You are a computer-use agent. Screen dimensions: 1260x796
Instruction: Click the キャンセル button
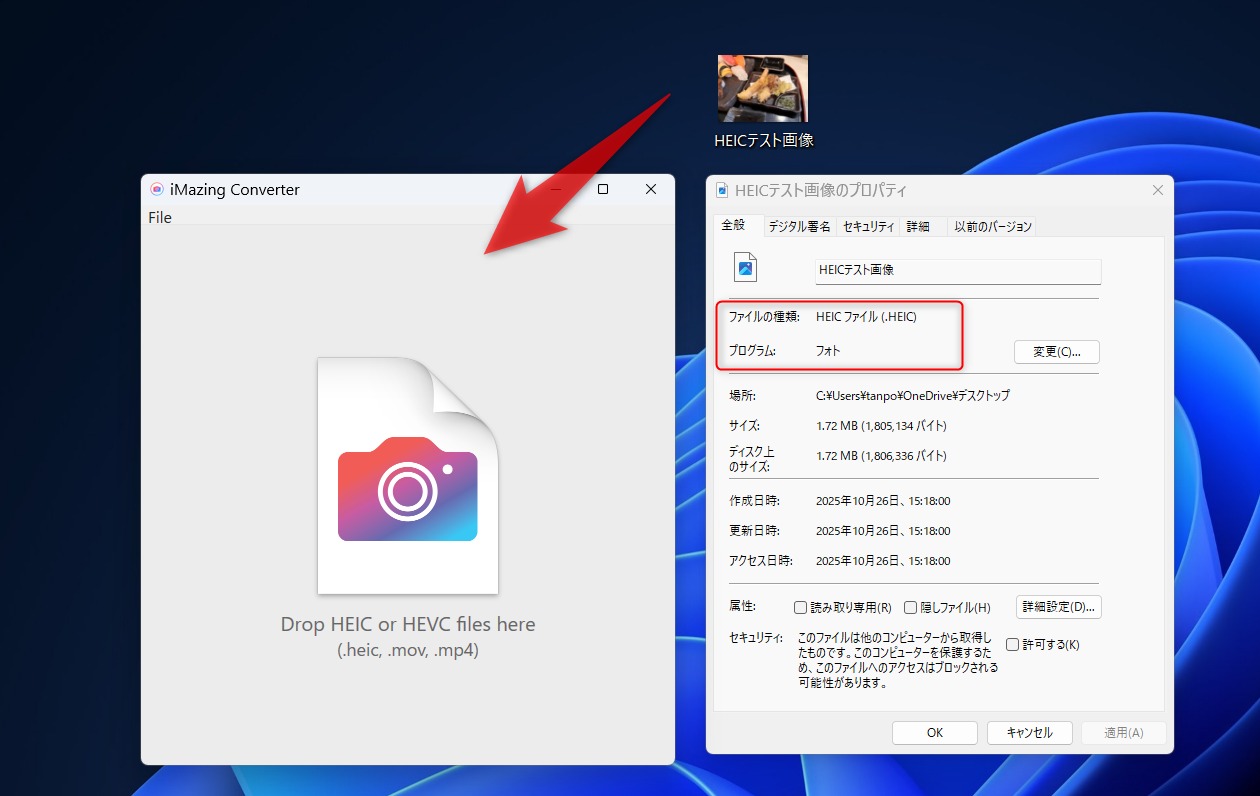[1029, 732]
